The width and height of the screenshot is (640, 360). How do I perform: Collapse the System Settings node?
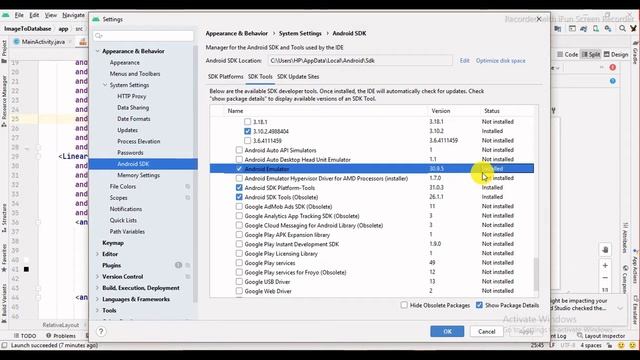coord(105,85)
